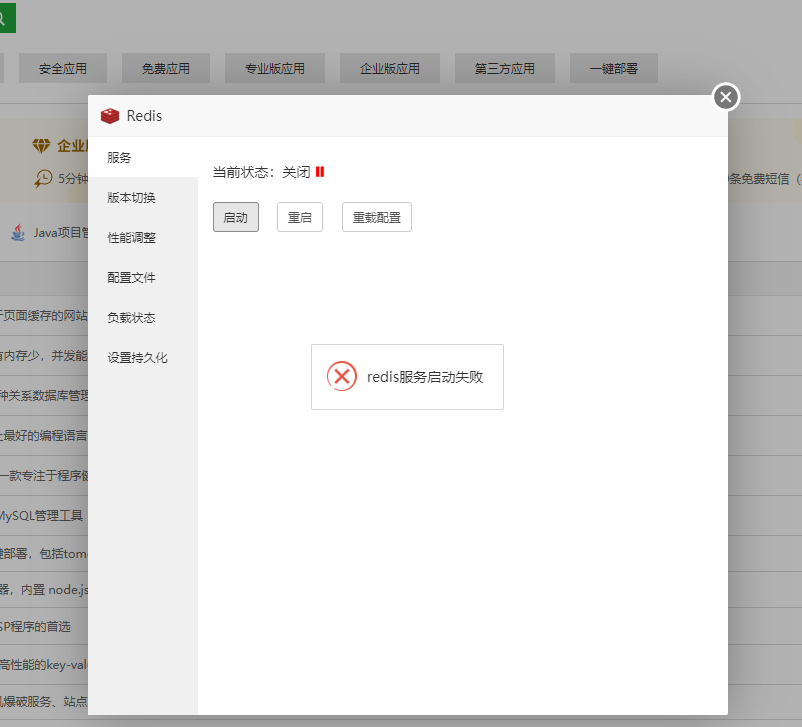This screenshot has width=802, height=727.
Task: Click the red error X icon in the failure toast
Action: click(342, 377)
